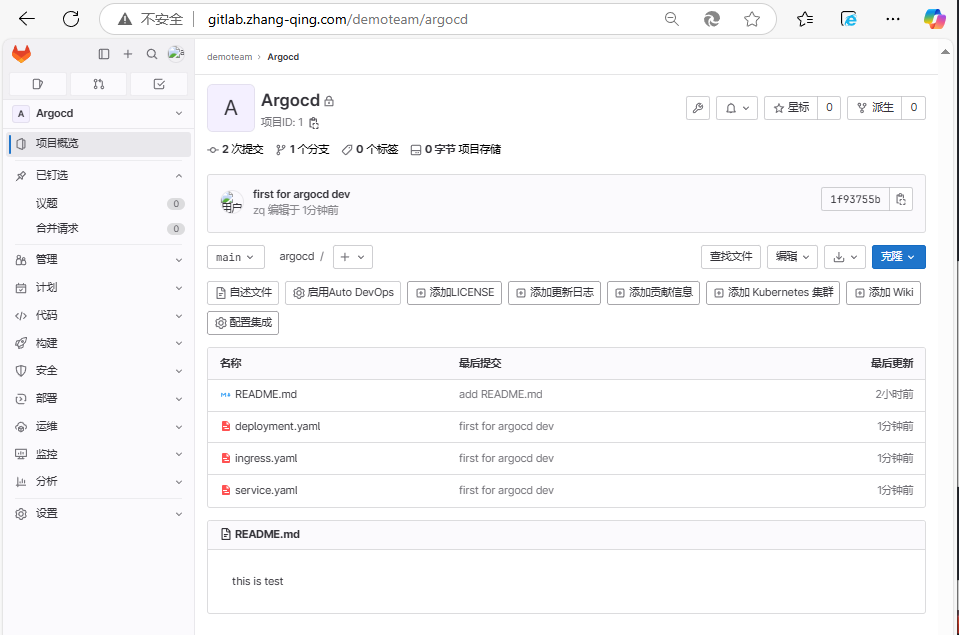Add page to favorites star icon

click(752, 19)
